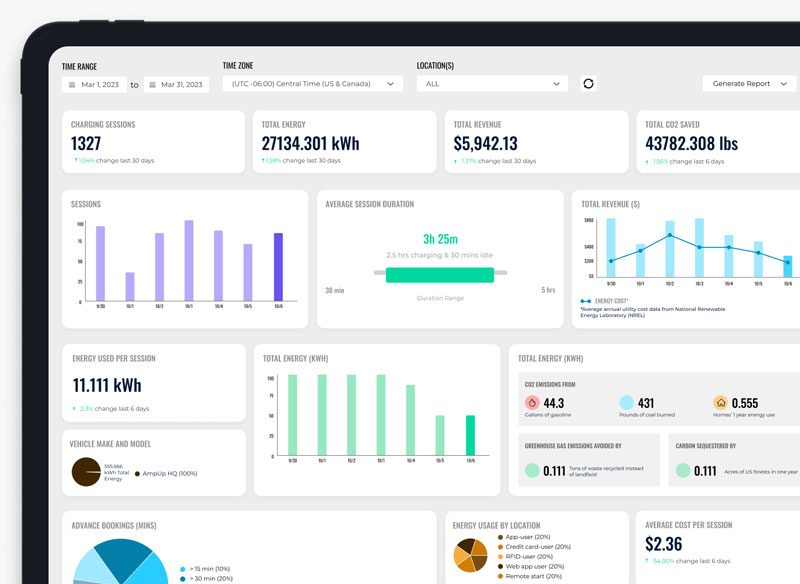Screen dimensions: 800x584
Task: Click the dark purple 10/6 bar in Sessions
Action: coord(278,267)
